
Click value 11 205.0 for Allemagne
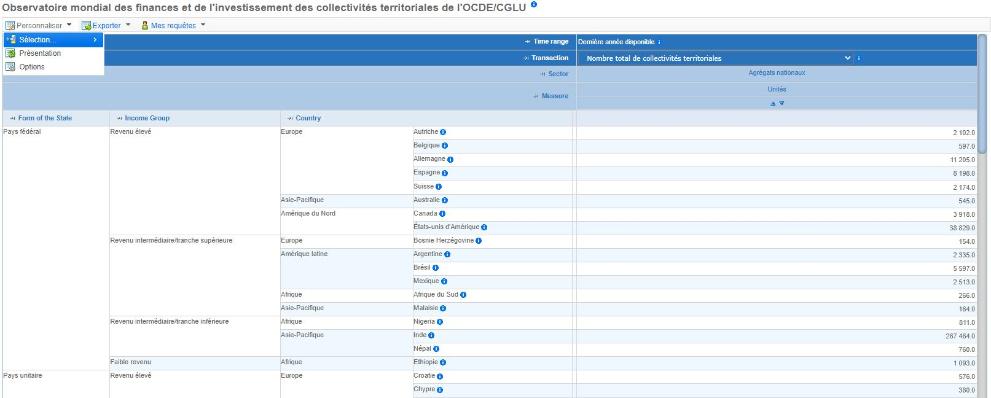[962, 160]
